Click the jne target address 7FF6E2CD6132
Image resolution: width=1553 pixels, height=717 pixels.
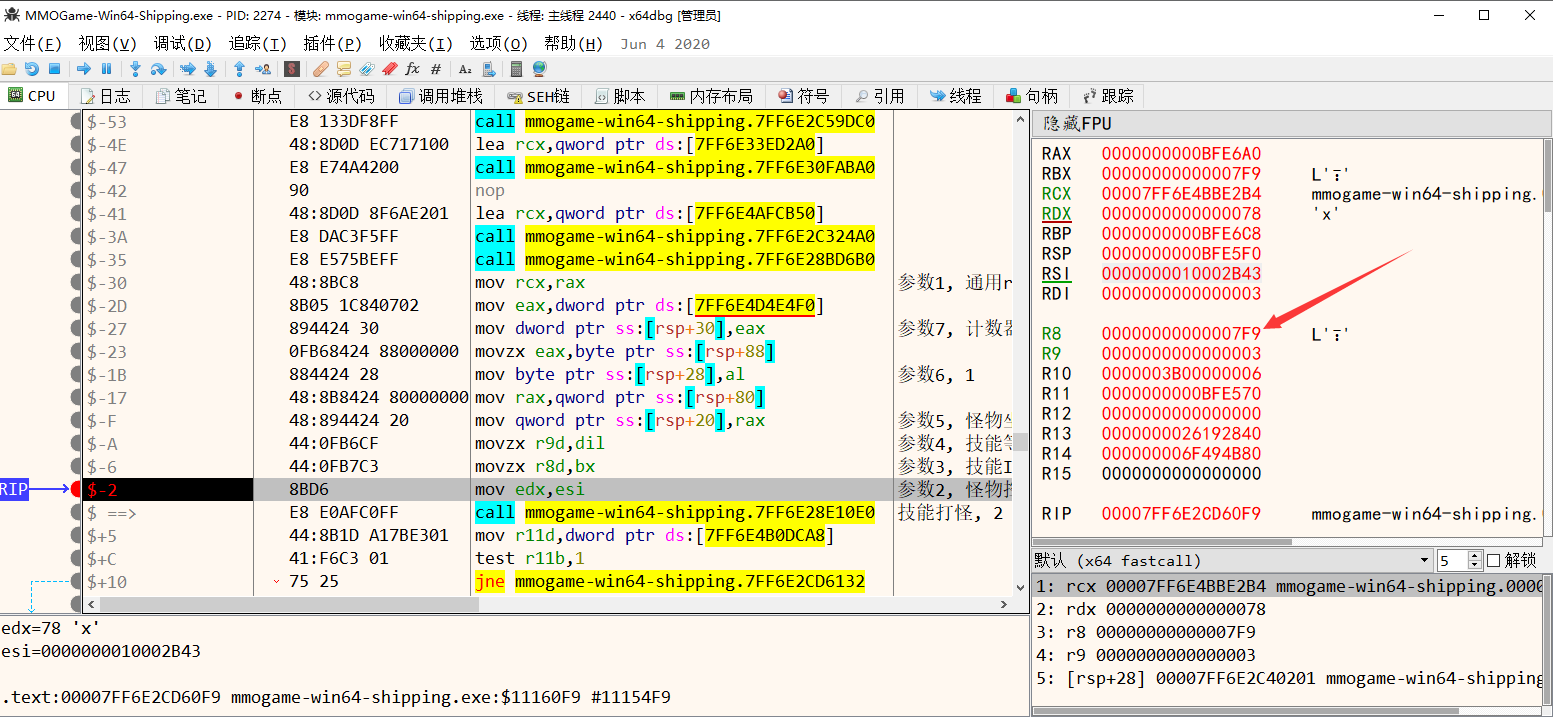click(689, 582)
